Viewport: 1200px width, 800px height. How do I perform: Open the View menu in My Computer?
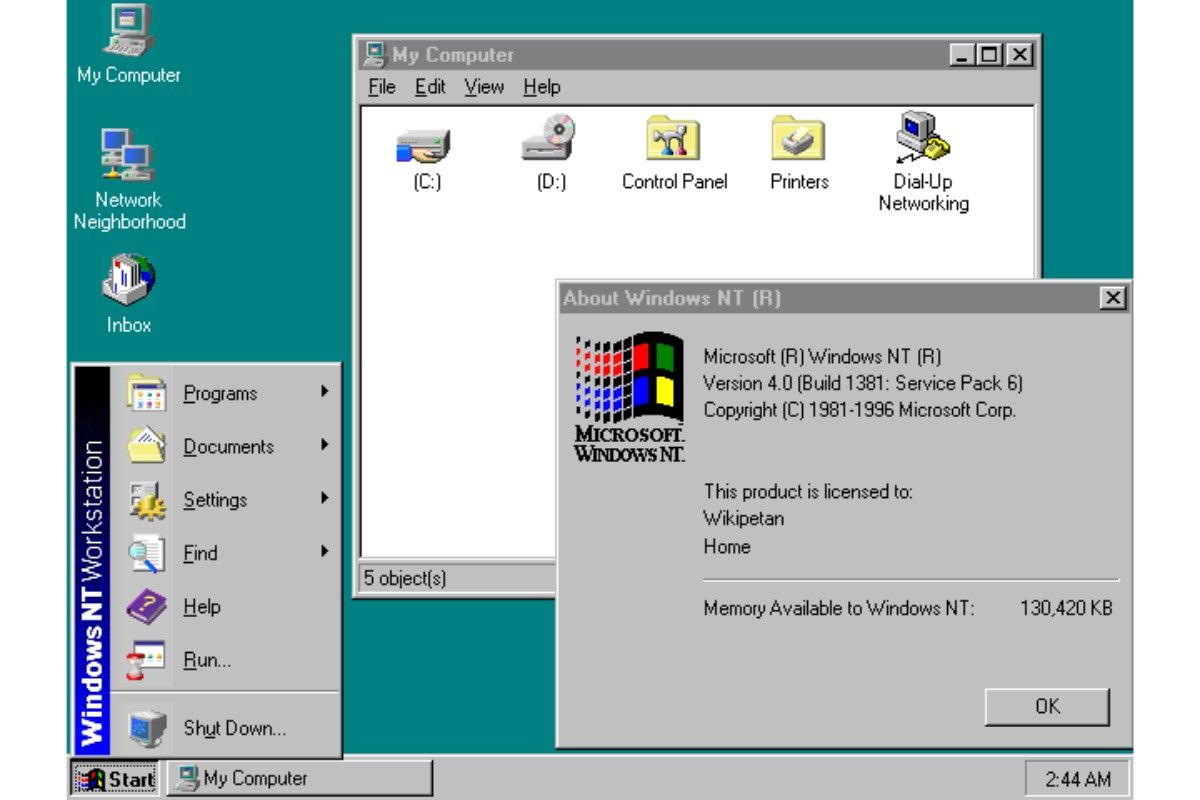[483, 87]
